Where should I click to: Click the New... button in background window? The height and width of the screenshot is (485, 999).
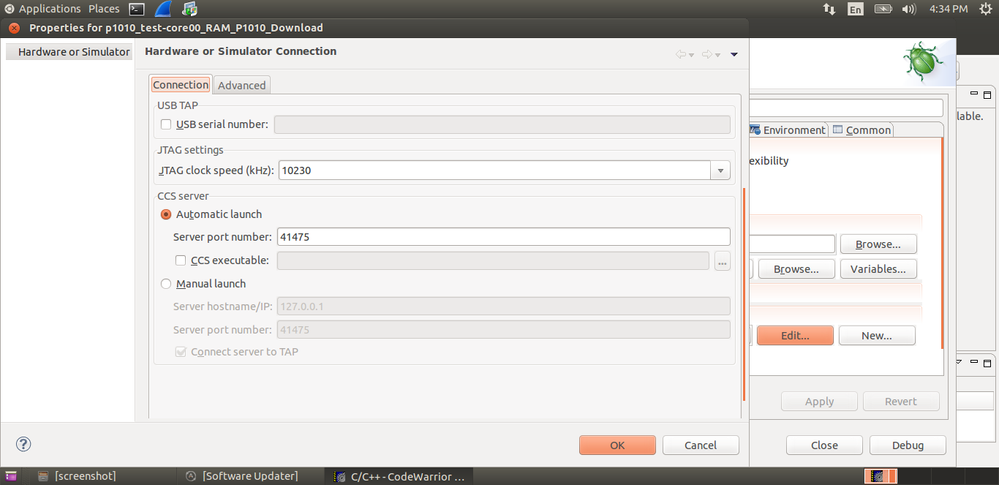click(877, 335)
